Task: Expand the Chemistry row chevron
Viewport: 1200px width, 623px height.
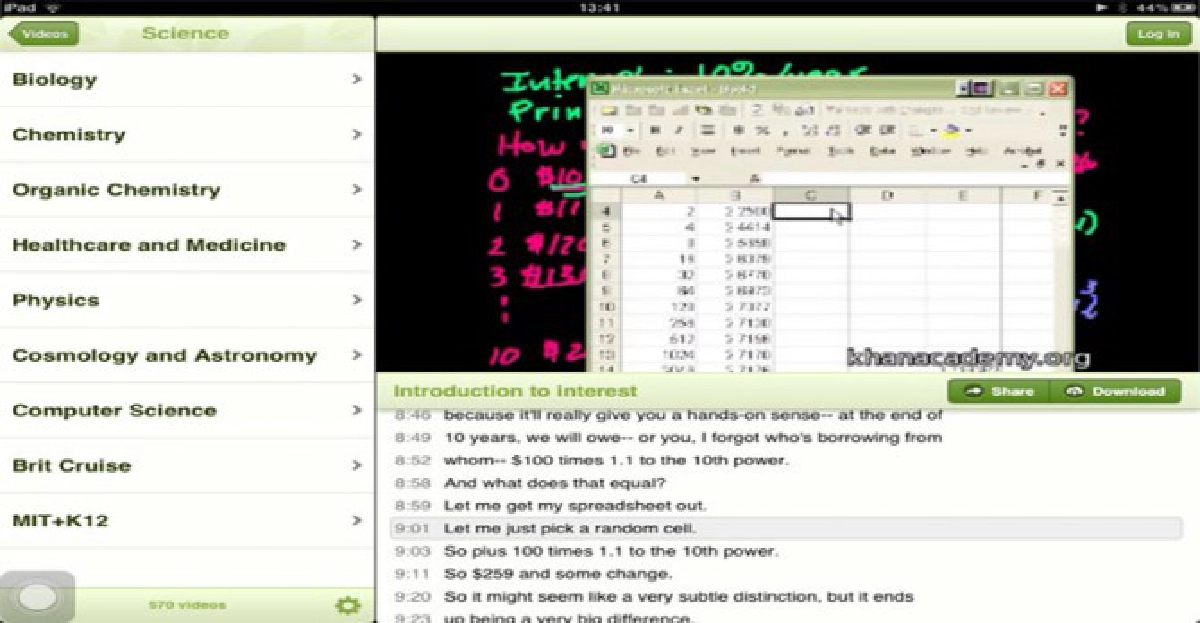Action: (x=357, y=134)
